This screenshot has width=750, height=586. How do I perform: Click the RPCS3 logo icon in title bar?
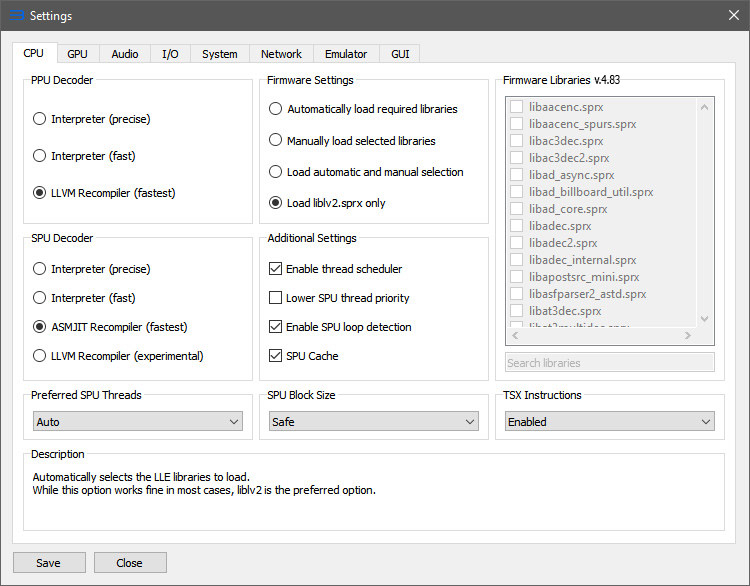[17, 15]
